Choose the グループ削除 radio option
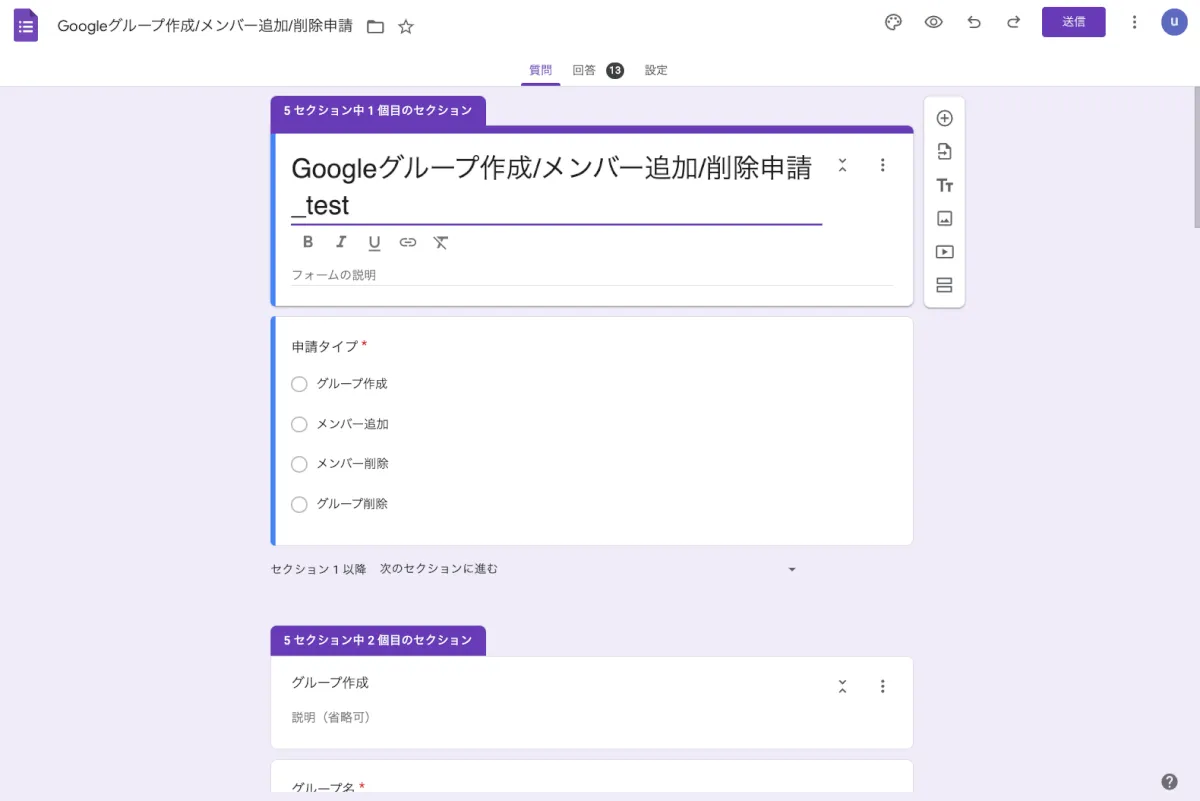Image resolution: width=1200 pixels, height=801 pixels. click(x=299, y=504)
